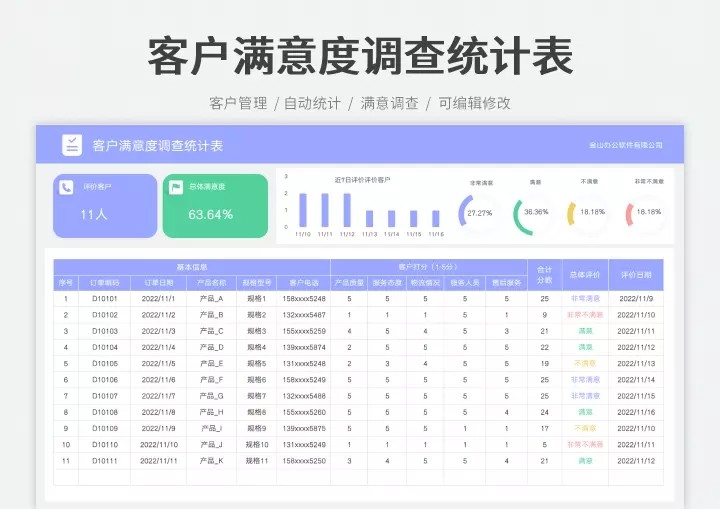Select evaluation date cell 2022/11/16
720x509 pixels.
636,412
